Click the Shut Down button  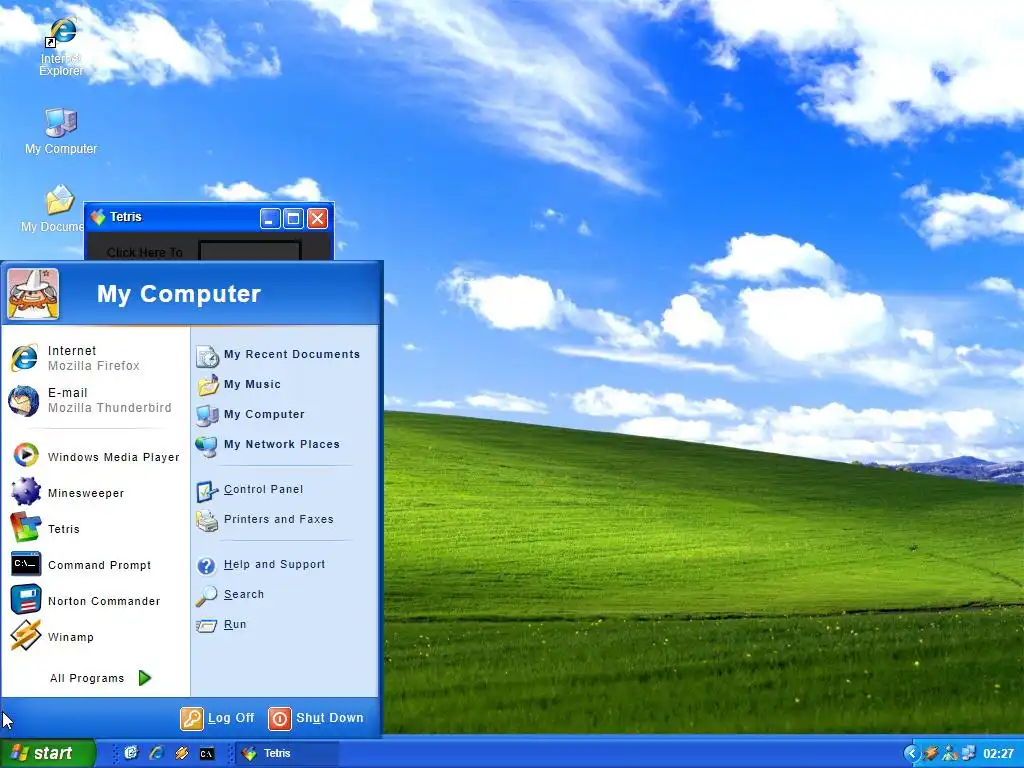[x=316, y=718]
